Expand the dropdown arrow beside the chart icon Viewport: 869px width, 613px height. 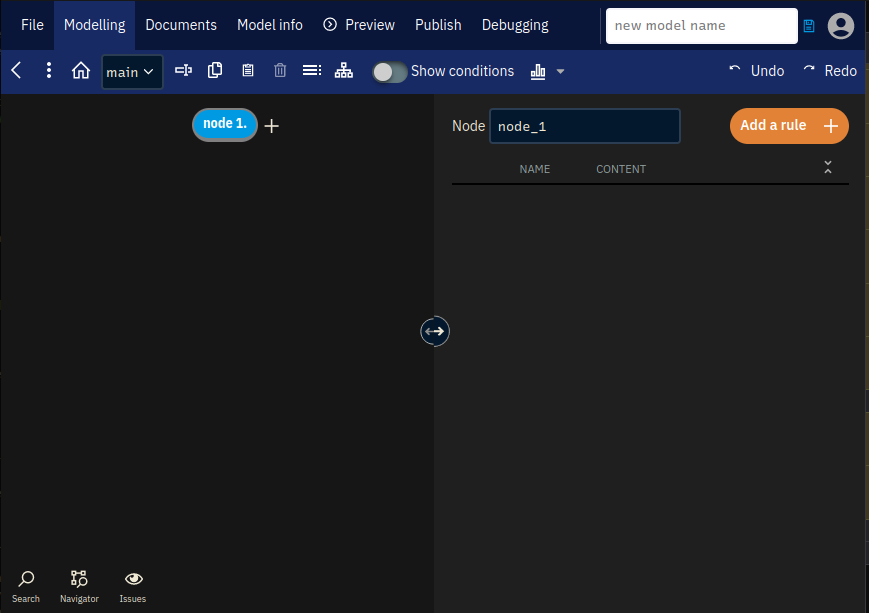(x=560, y=71)
